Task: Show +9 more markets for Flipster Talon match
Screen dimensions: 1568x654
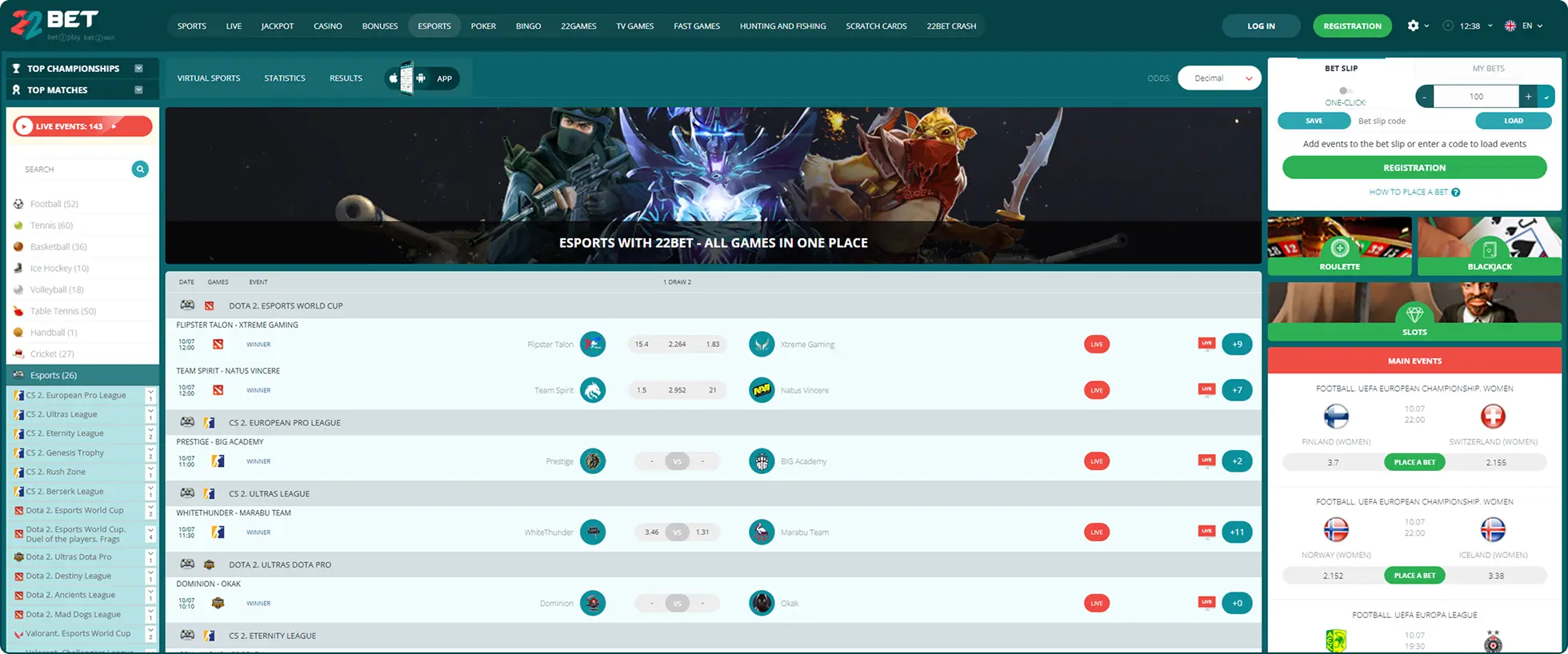Action: [1237, 345]
